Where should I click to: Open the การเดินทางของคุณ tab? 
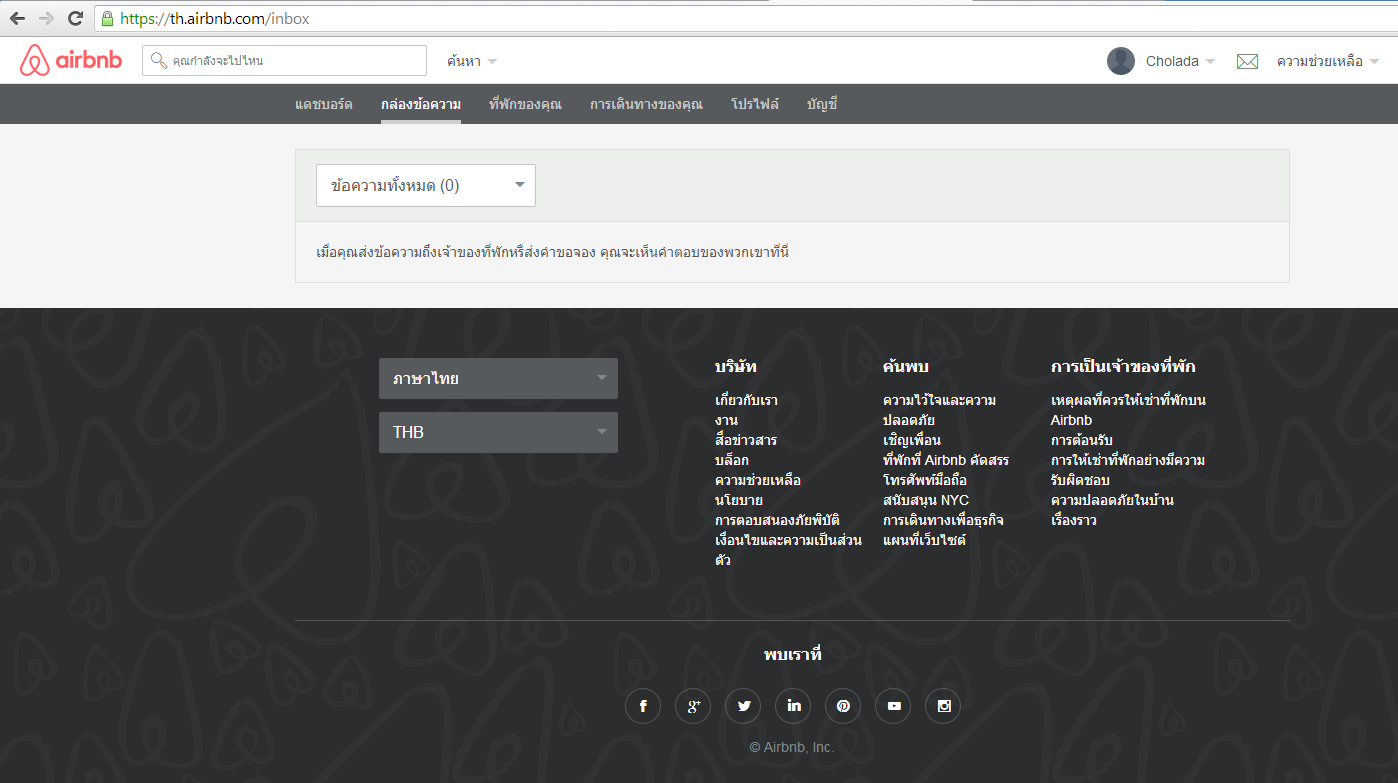tap(646, 104)
